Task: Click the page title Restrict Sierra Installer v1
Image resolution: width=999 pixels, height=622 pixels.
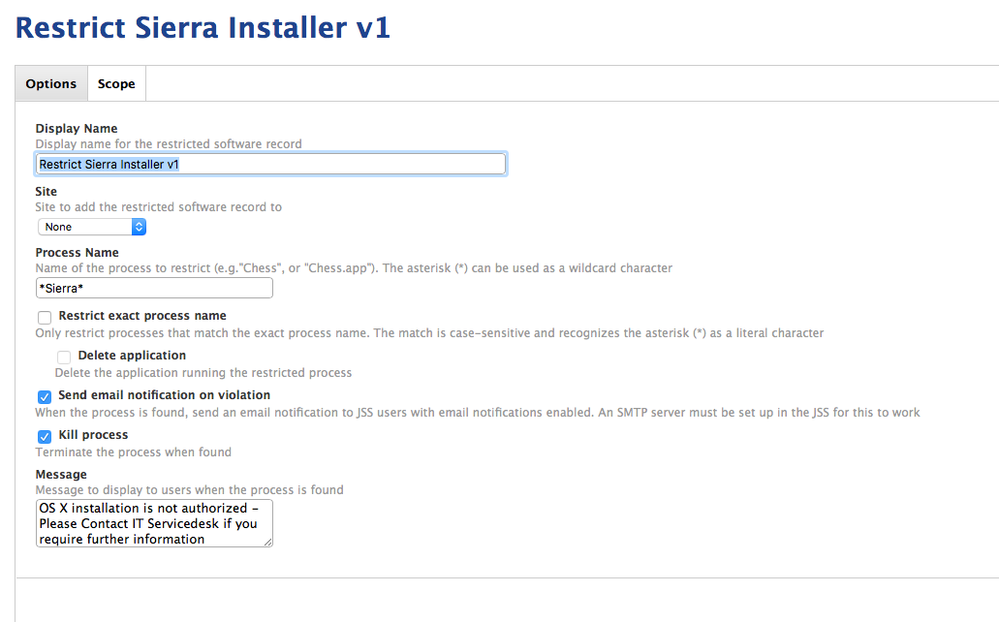Action: (203, 28)
